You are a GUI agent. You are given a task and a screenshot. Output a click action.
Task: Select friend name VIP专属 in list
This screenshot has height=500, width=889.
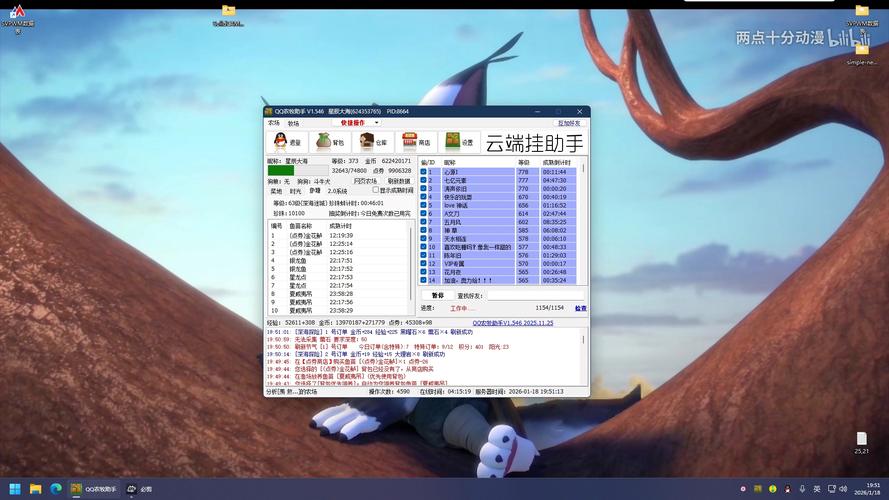(454, 264)
